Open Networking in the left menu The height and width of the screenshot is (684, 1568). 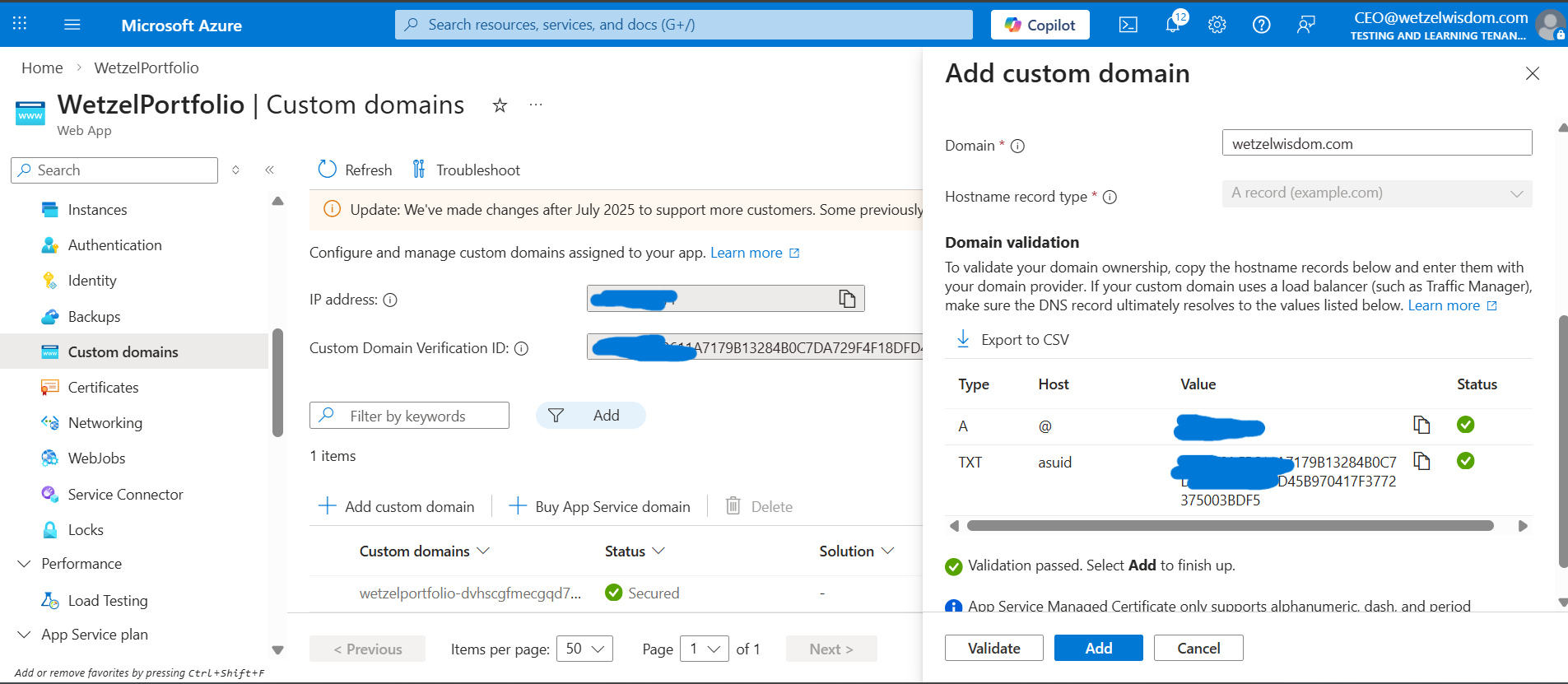tap(105, 423)
